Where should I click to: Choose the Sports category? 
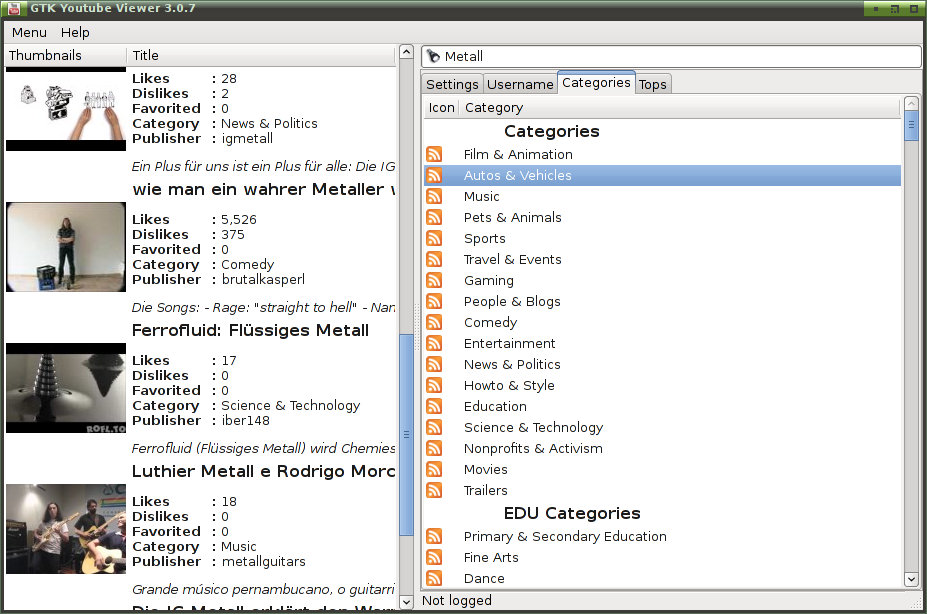(x=484, y=239)
